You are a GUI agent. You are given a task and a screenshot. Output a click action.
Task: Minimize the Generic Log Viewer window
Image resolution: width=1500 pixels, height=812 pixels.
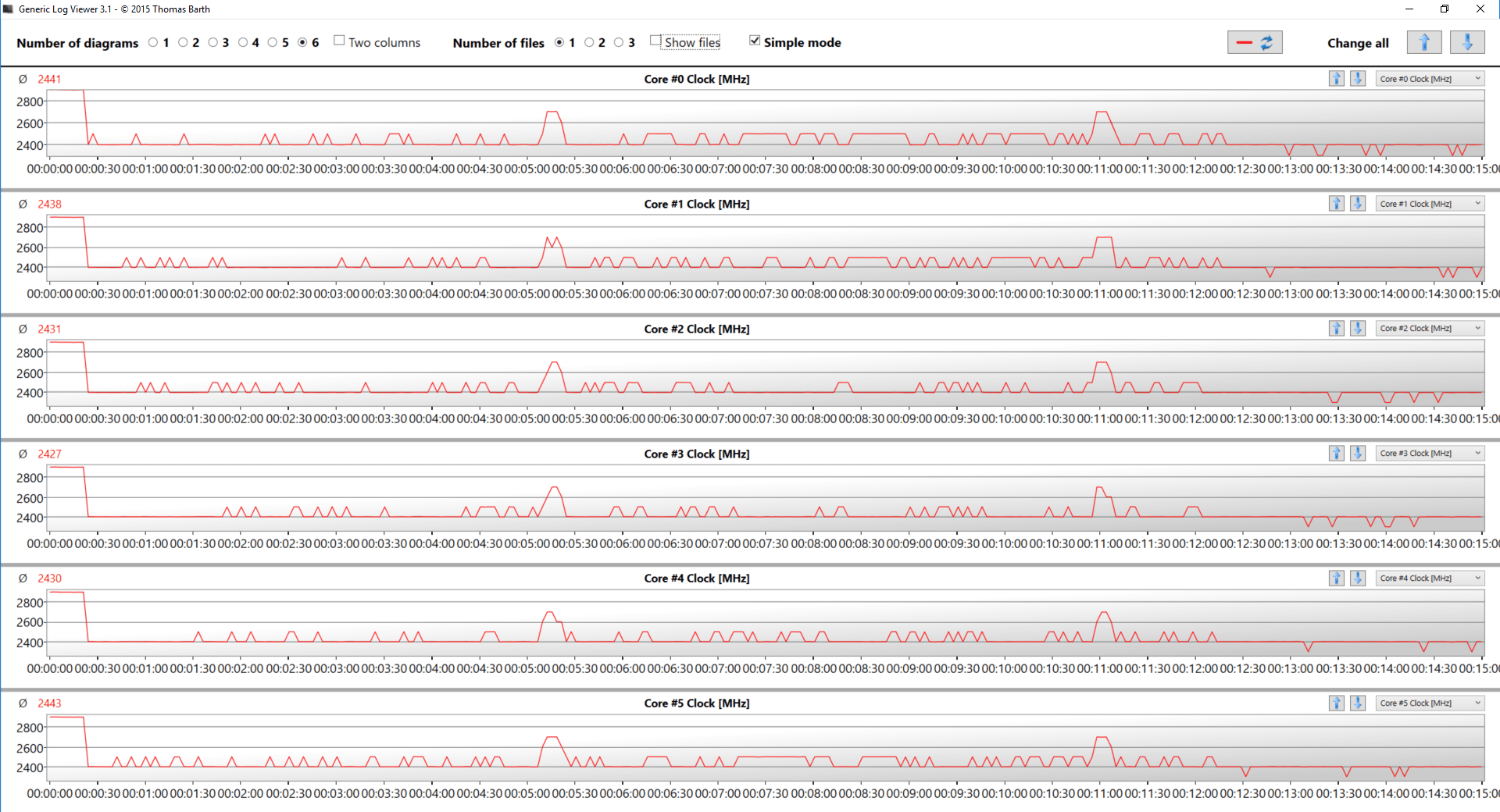point(1409,9)
